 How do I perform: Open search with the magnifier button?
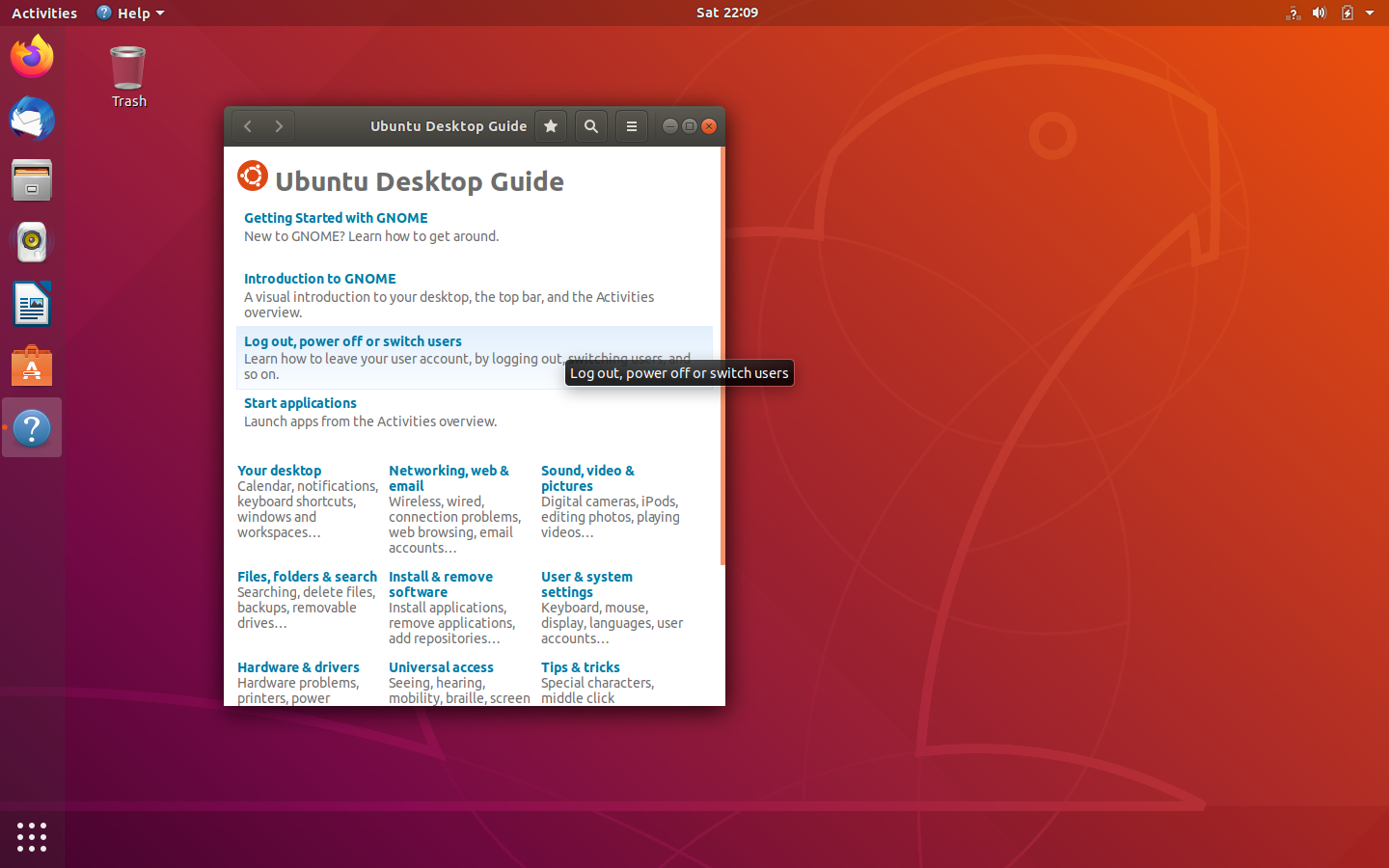coord(591,126)
